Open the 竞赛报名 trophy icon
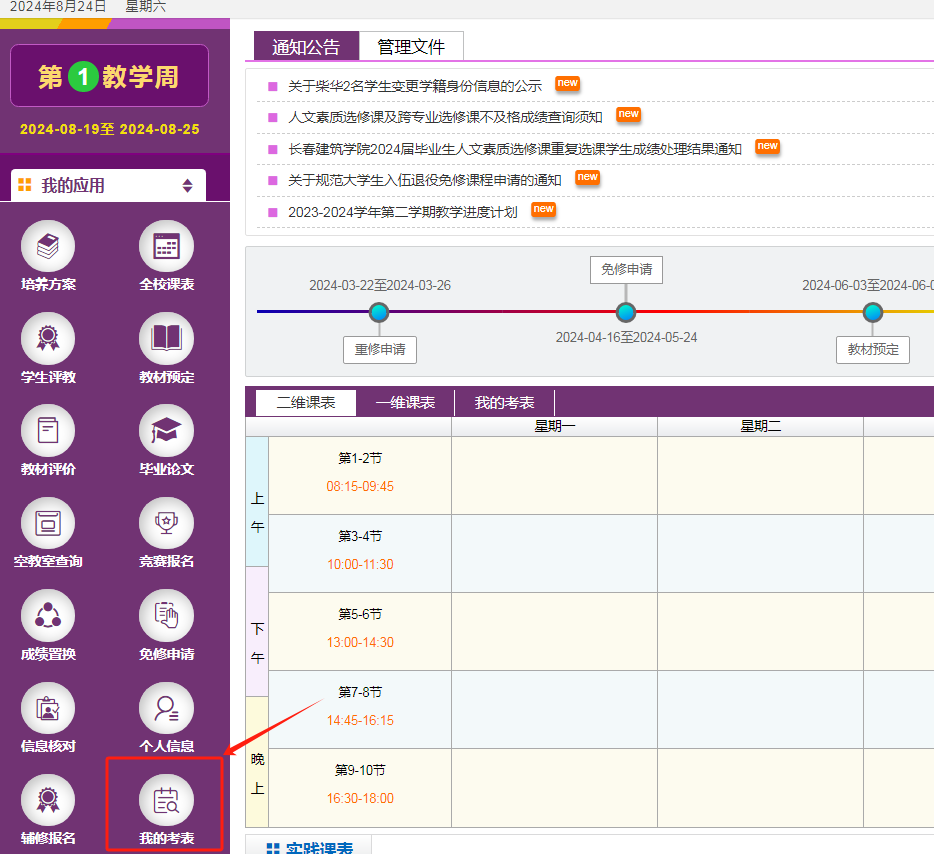The width and height of the screenshot is (934, 854). tap(166, 523)
